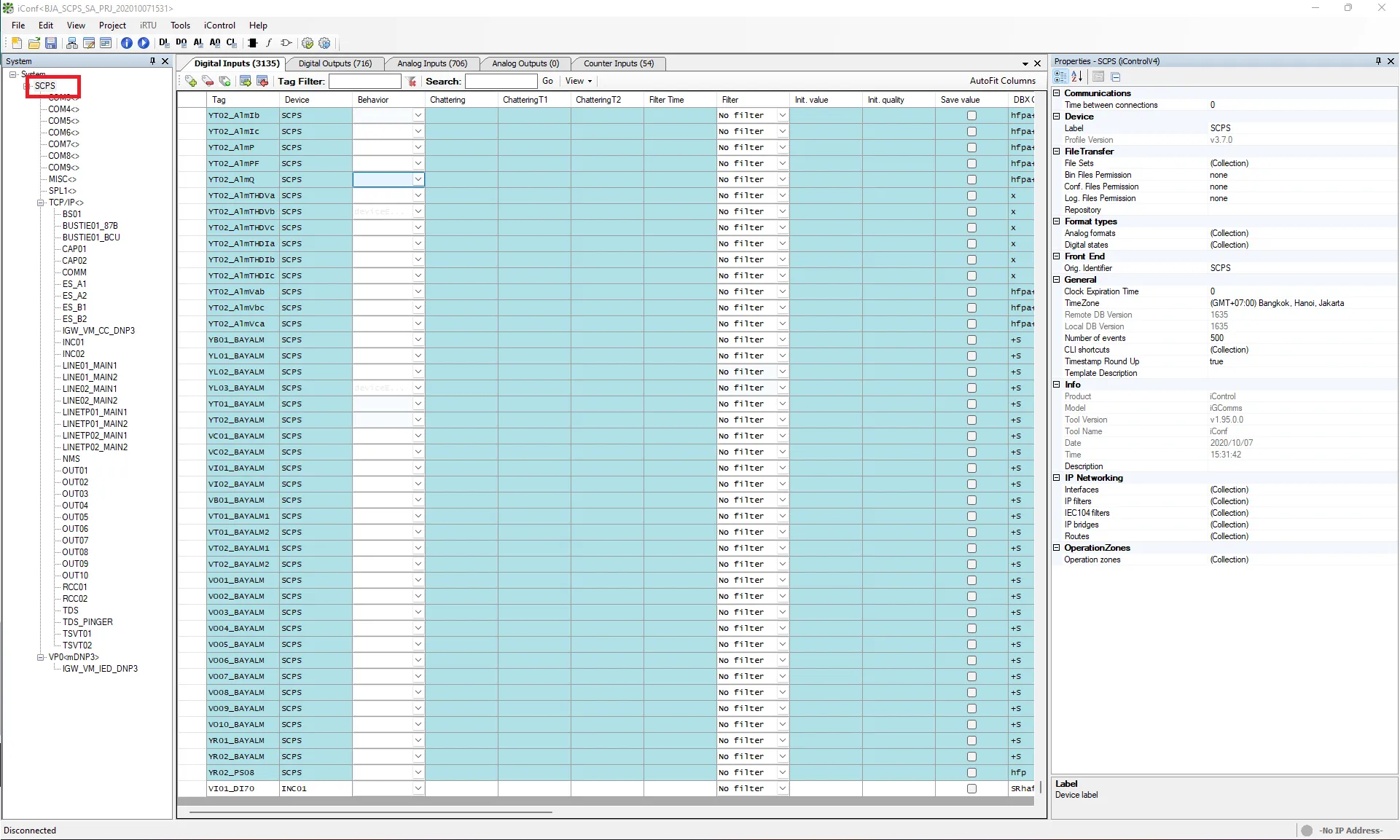
Task: Click the Open project folder icon
Action: [x=34, y=43]
